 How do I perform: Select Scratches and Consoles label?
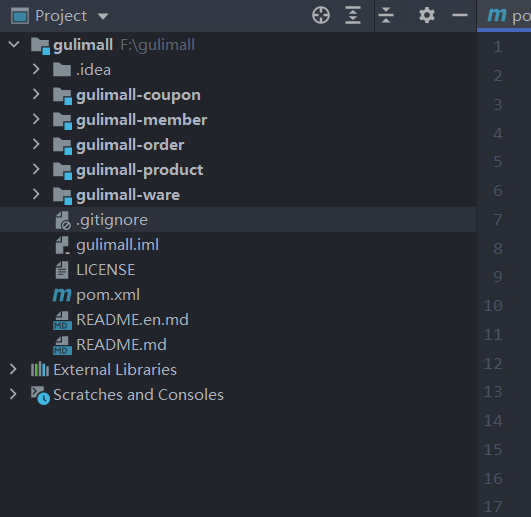138,394
